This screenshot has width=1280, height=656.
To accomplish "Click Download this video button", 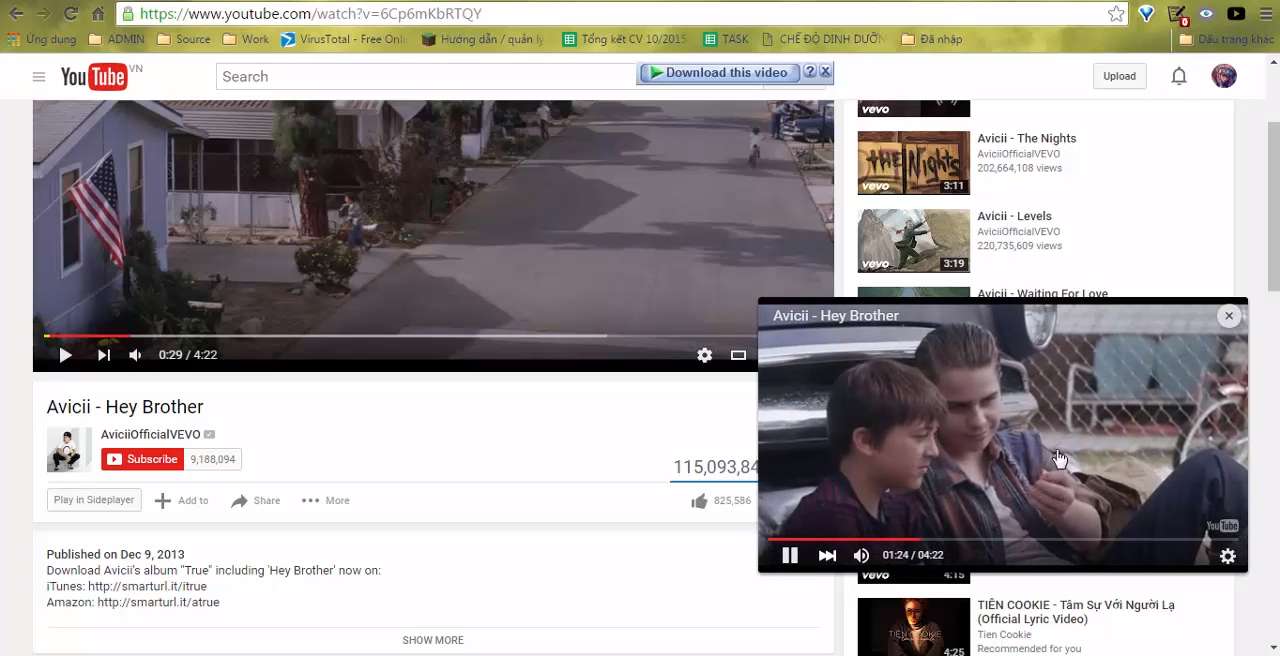I will point(719,72).
